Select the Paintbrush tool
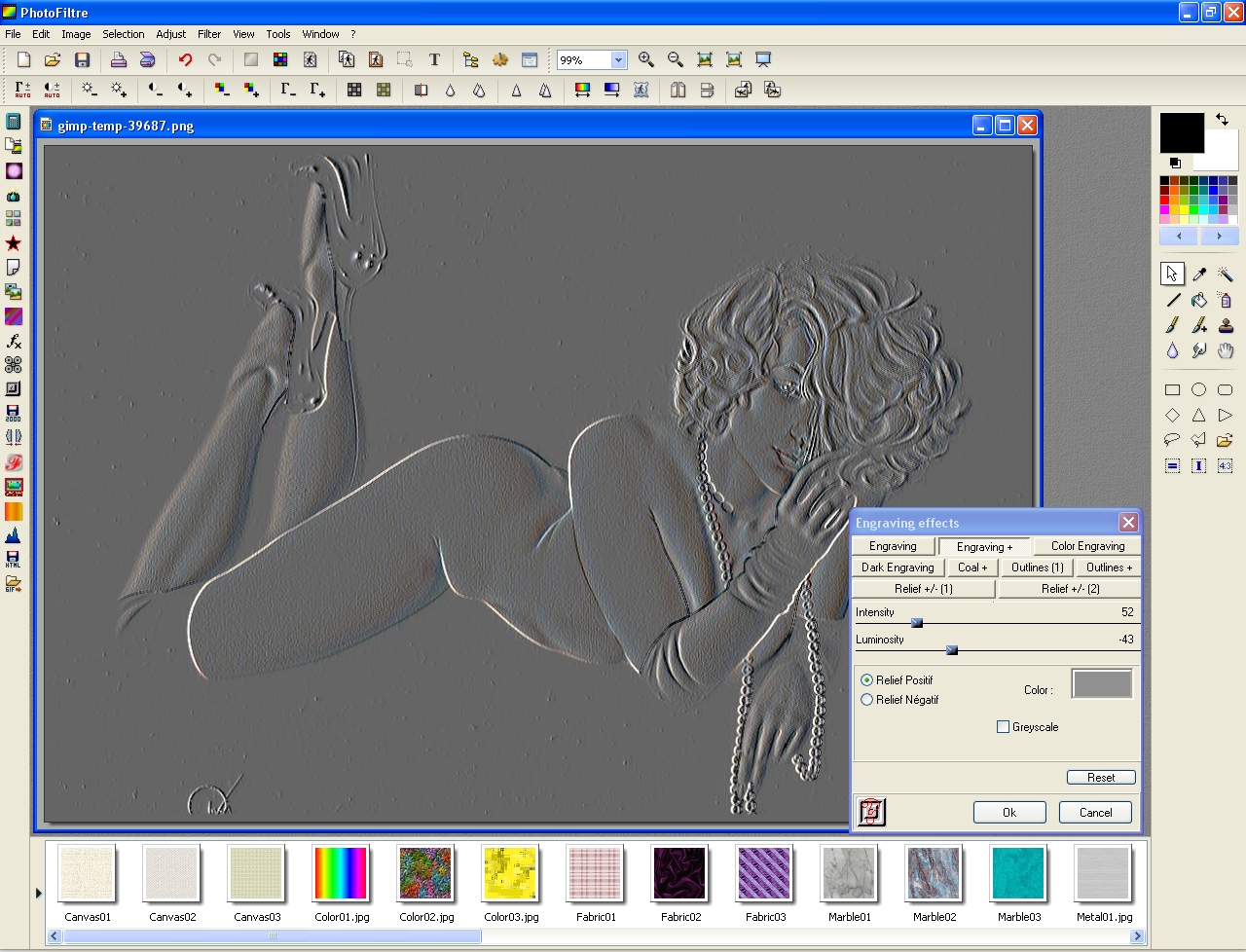The height and width of the screenshot is (952, 1246). (1173, 325)
